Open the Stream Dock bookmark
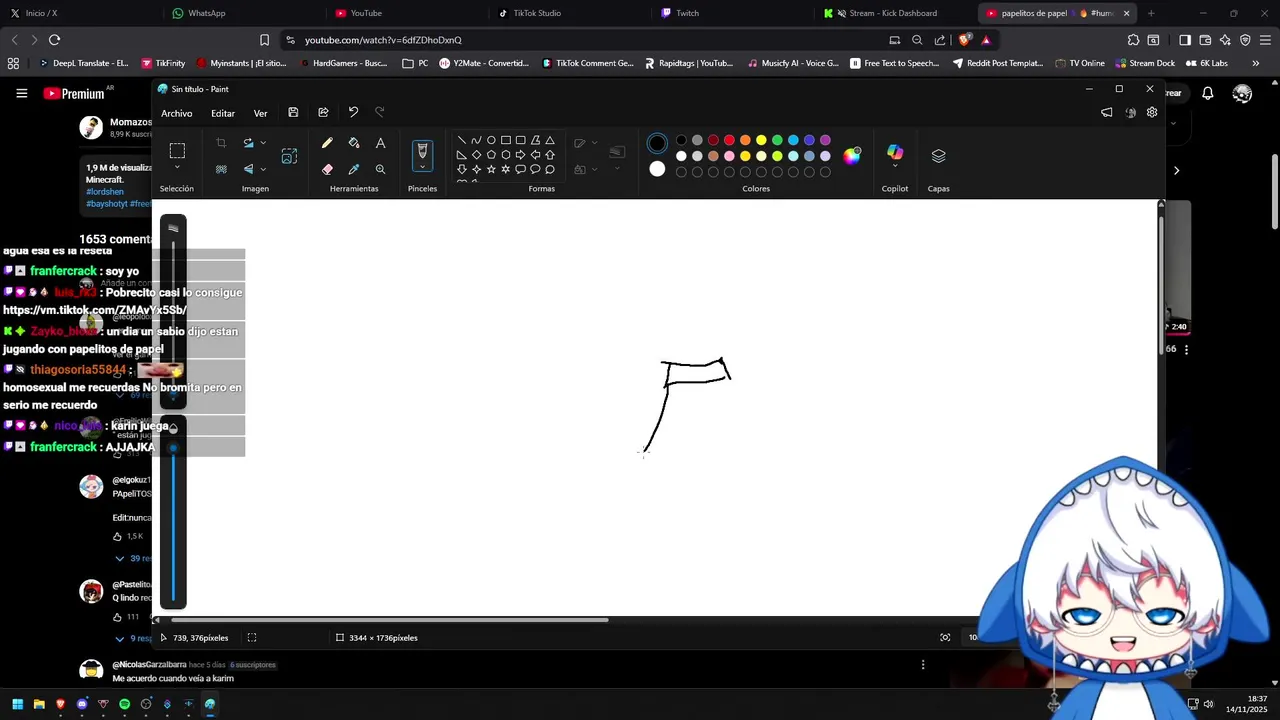This screenshot has width=1280, height=720. tap(1144, 63)
